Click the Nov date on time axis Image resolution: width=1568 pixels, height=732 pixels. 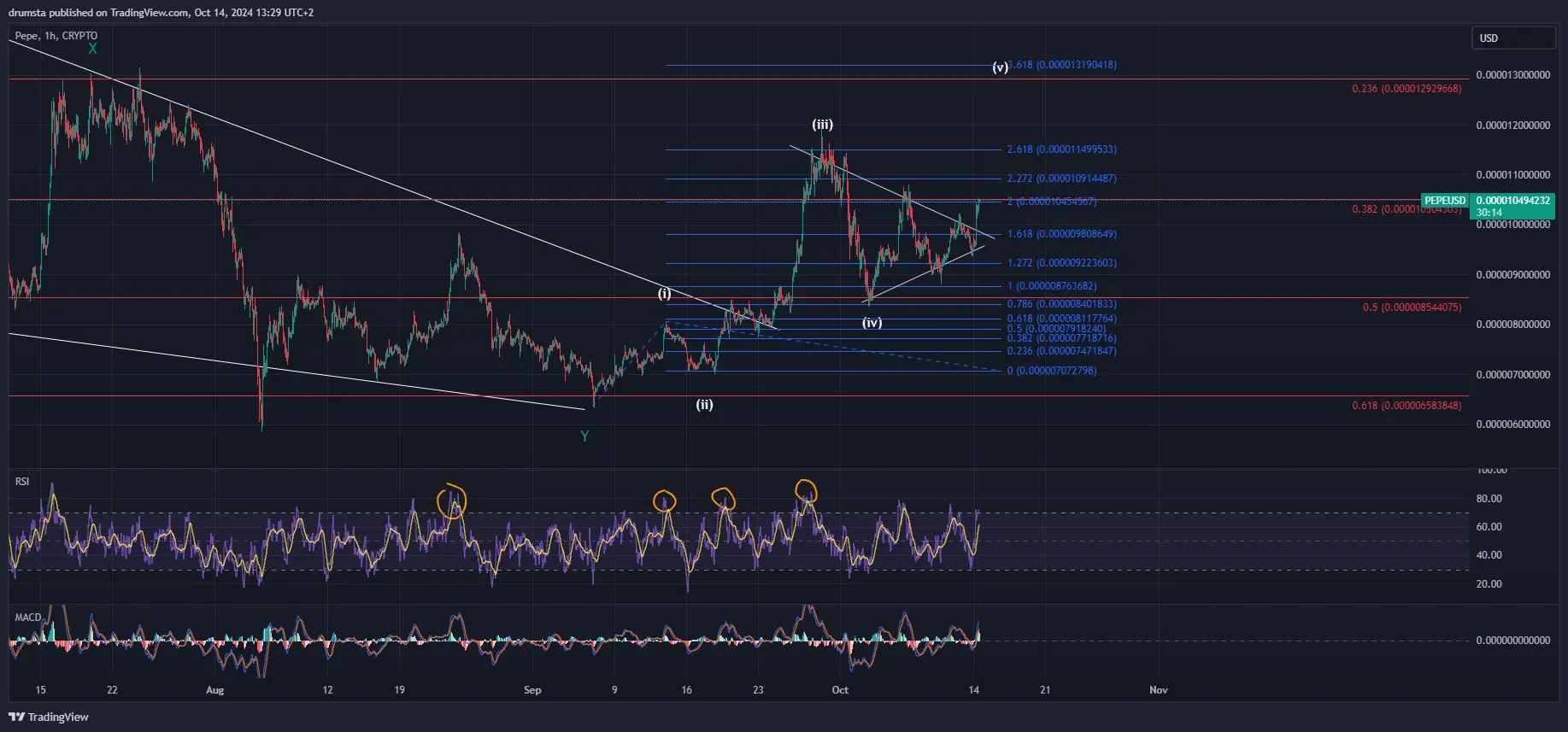point(1158,690)
